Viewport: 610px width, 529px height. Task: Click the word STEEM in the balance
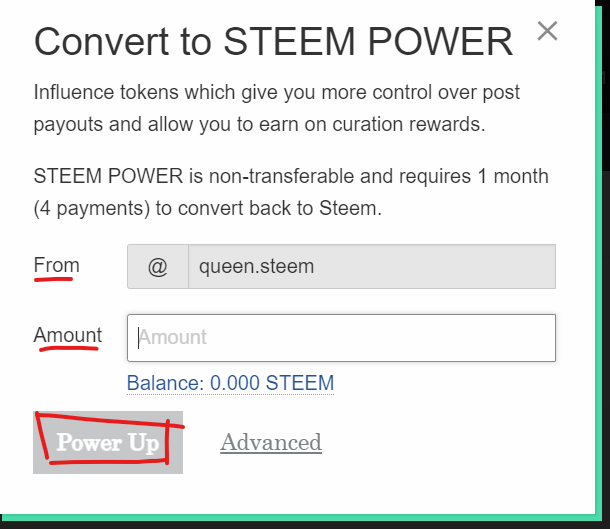tap(300, 383)
